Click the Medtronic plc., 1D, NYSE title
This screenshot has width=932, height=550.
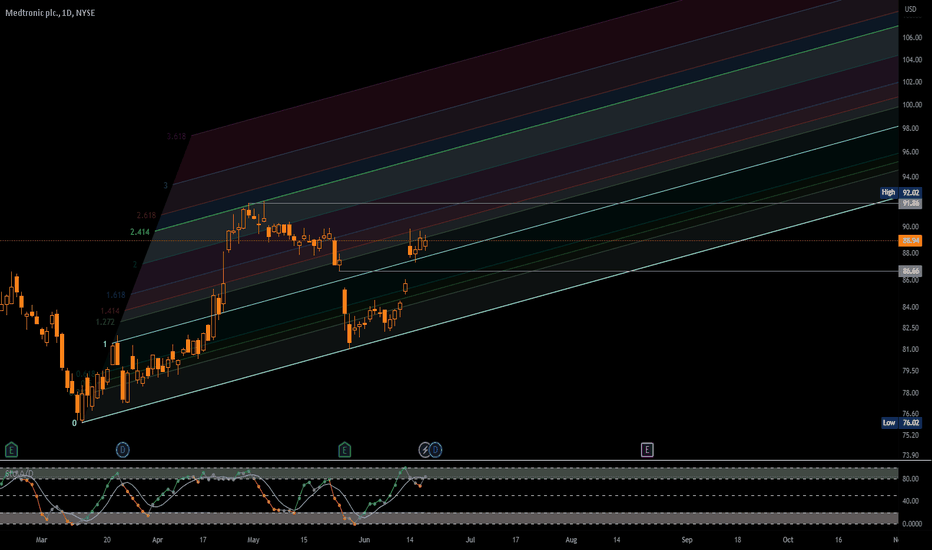point(50,12)
